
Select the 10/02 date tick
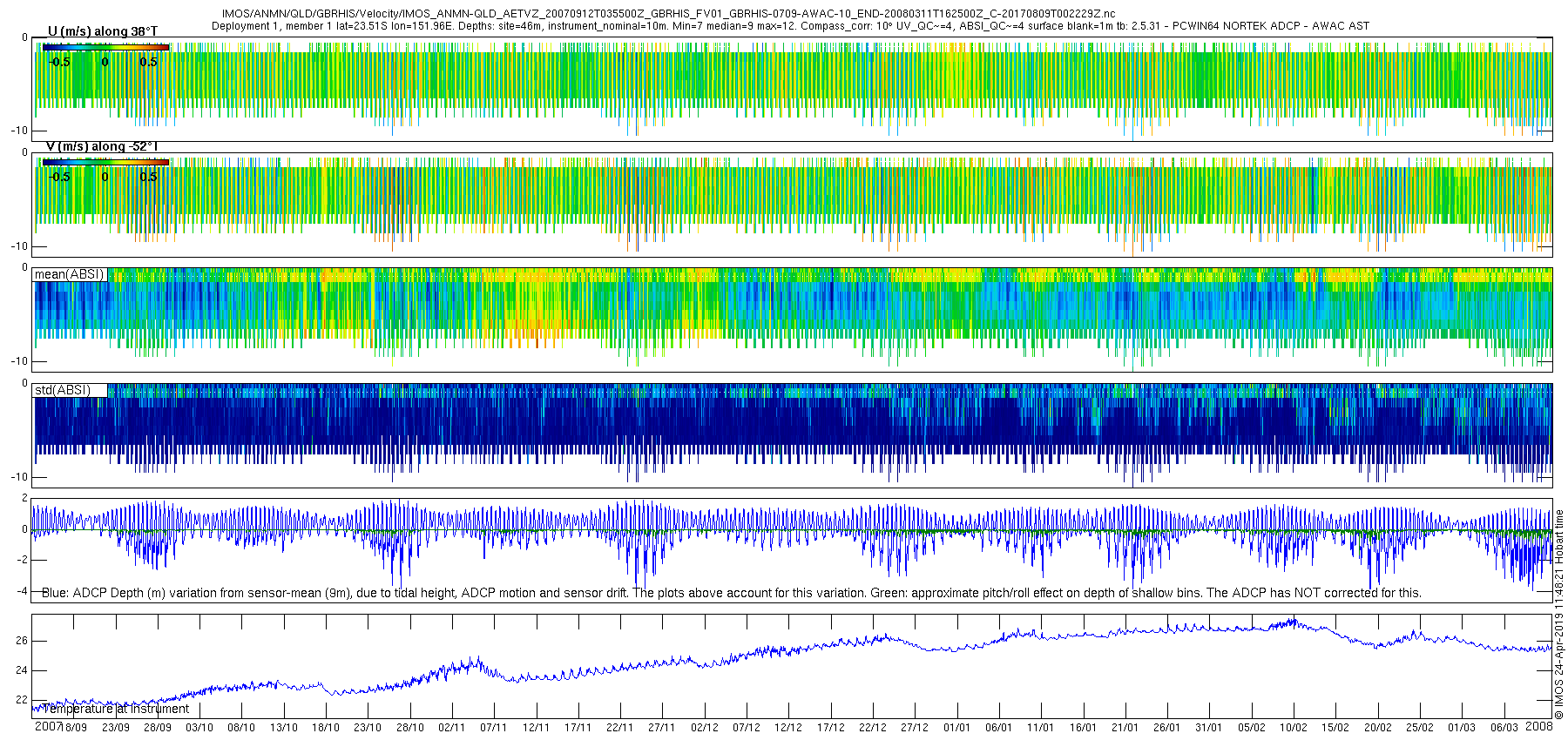pos(1294,728)
